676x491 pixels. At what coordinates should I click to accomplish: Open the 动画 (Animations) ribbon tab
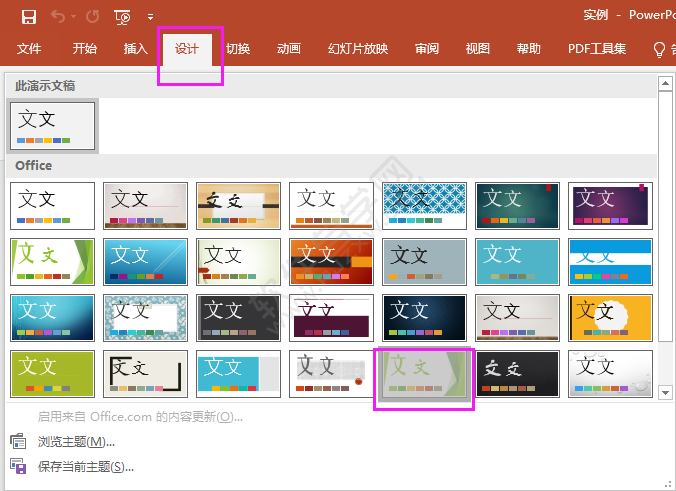point(288,49)
